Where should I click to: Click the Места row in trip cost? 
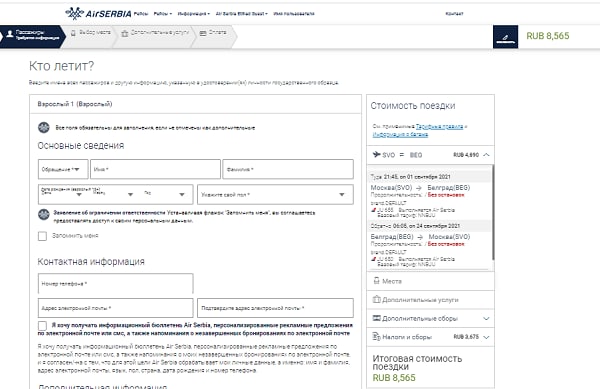click(x=430, y=281)
